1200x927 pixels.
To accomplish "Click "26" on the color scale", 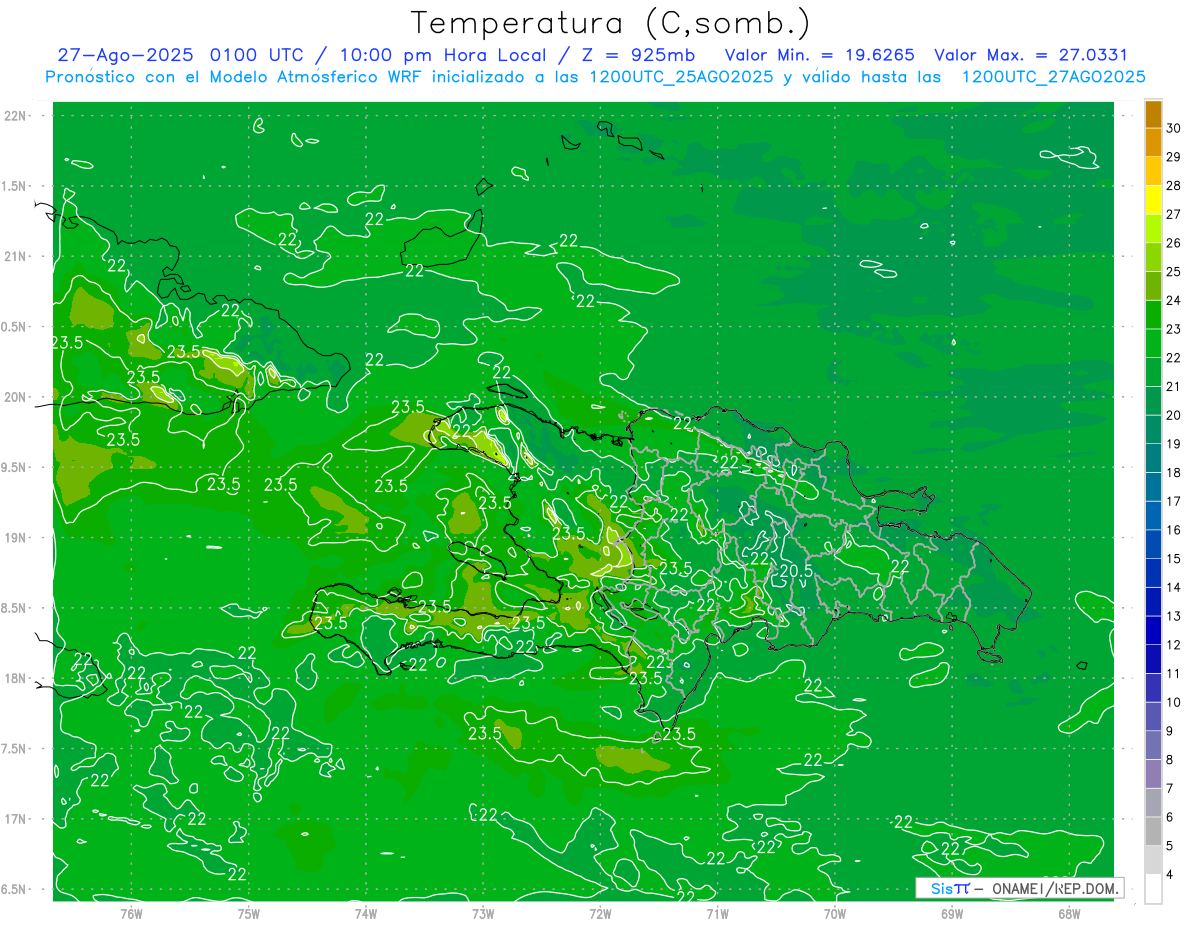I will click(x=1174, y=243).
